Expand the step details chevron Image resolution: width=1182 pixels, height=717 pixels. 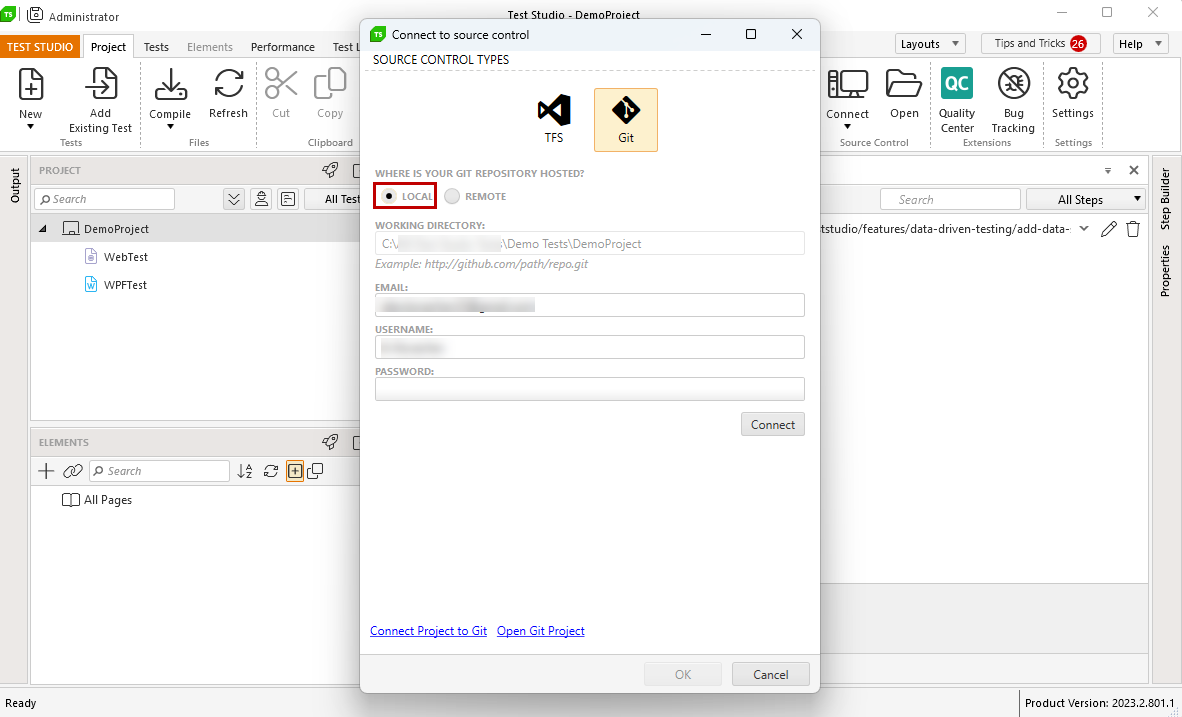pyautogui.click(x=1084, y=228)
